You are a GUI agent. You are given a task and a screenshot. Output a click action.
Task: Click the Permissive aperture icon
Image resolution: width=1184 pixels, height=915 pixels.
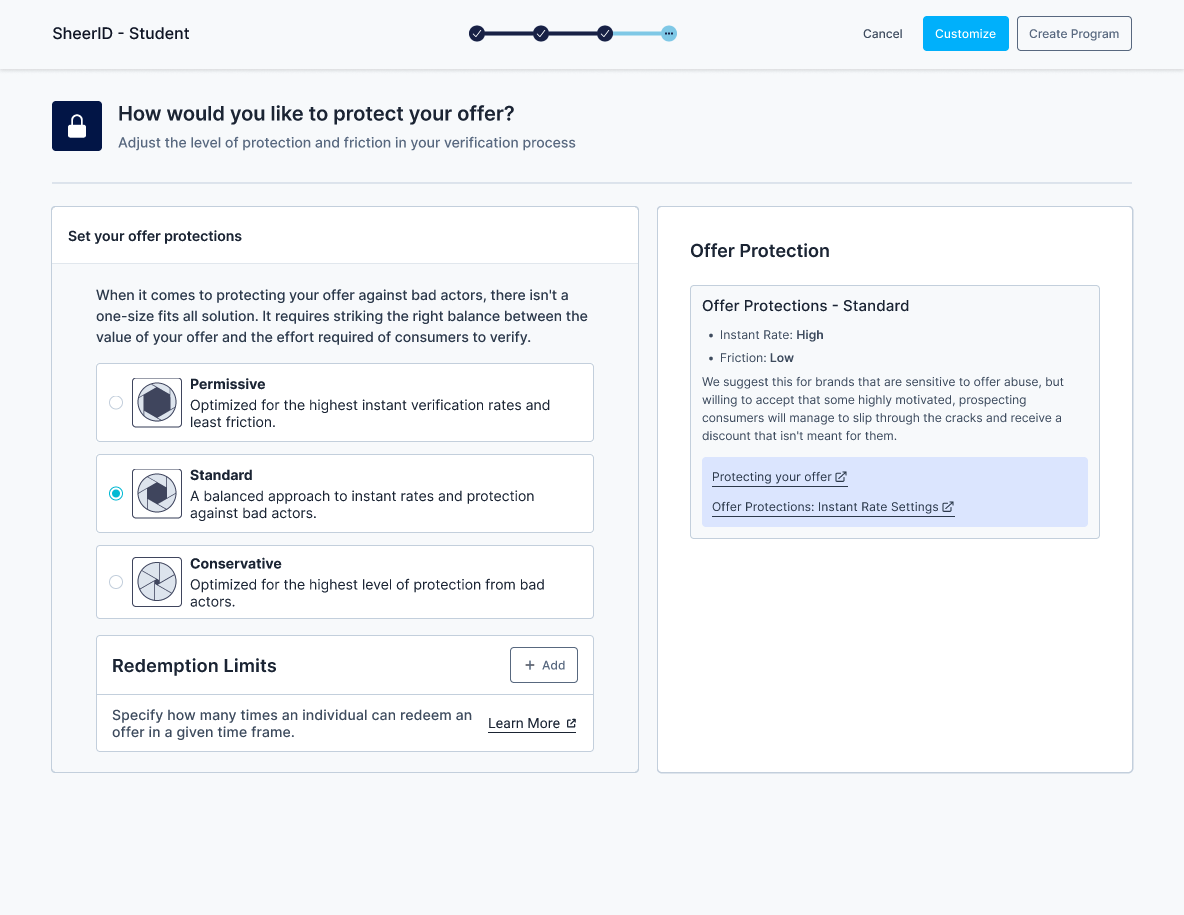157,403
